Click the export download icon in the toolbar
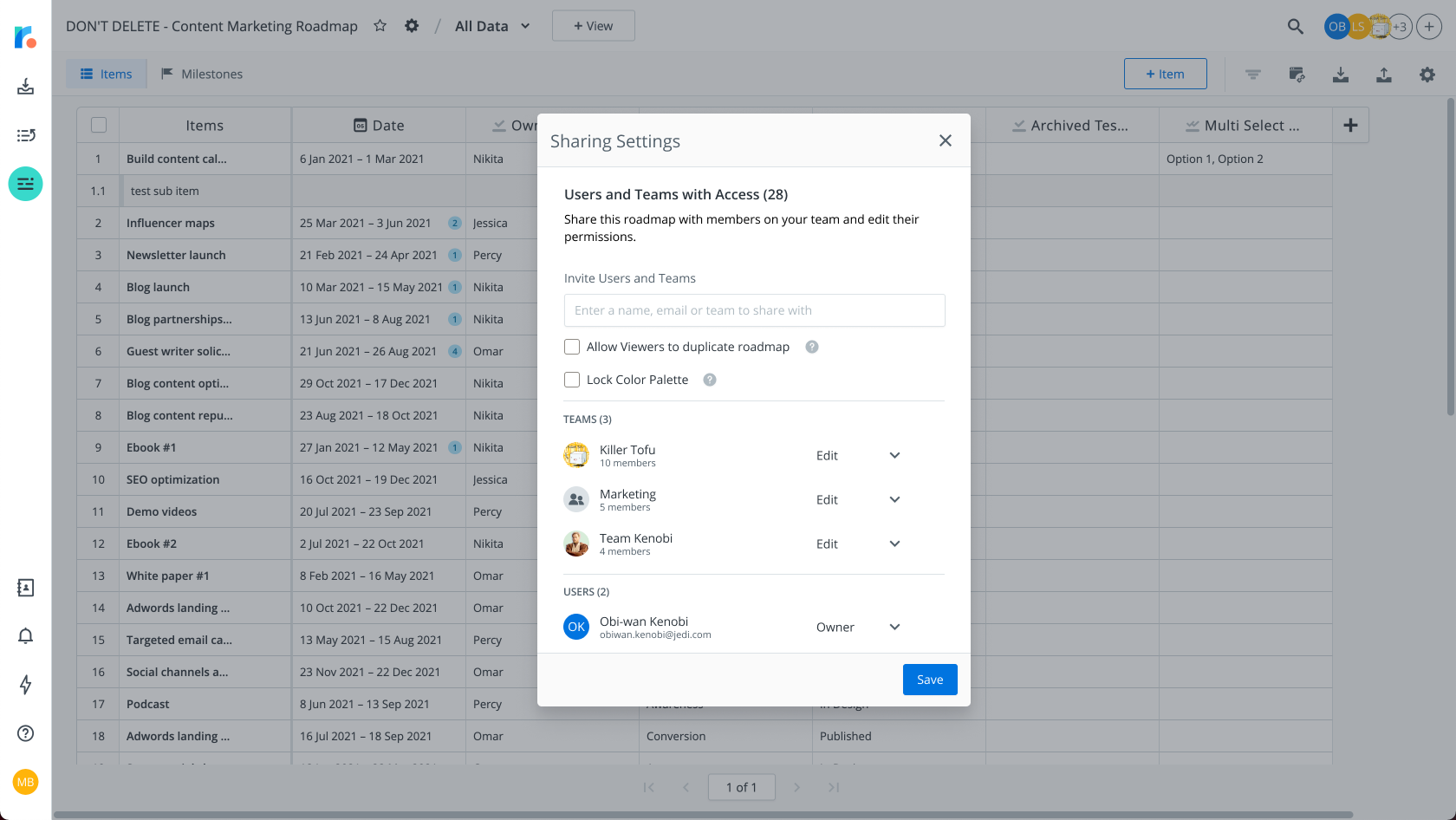Screen dimensions: 1456x820 (1340, 75)
